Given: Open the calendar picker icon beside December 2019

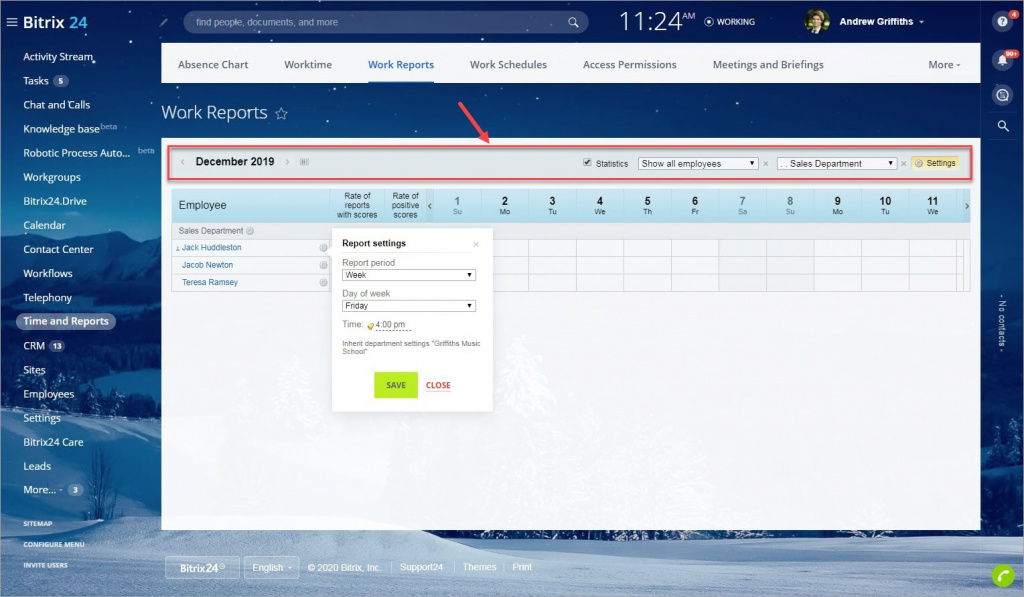Looking at the screenshot, I should point(304,162).
